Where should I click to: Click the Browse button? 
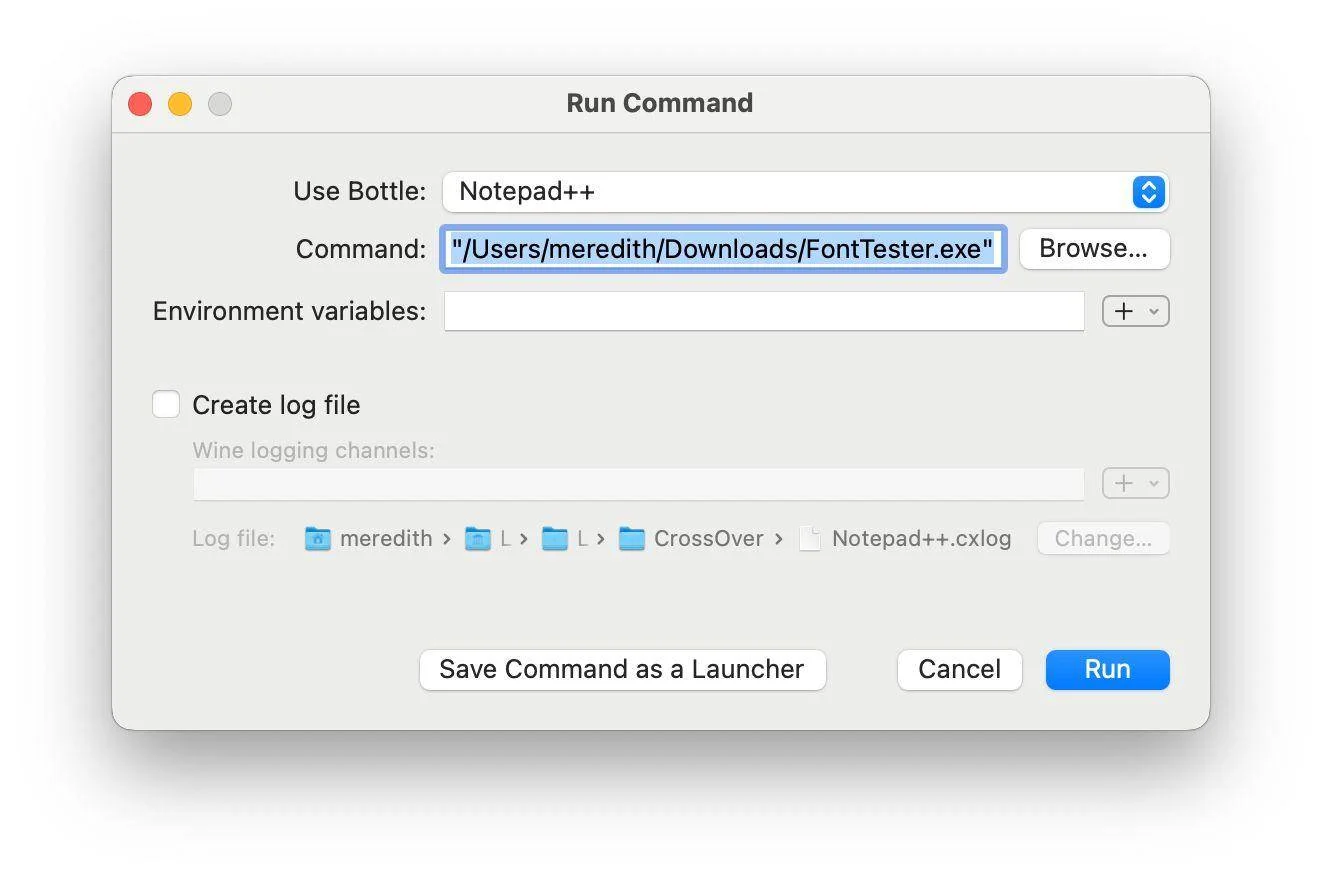[1094, 249]
